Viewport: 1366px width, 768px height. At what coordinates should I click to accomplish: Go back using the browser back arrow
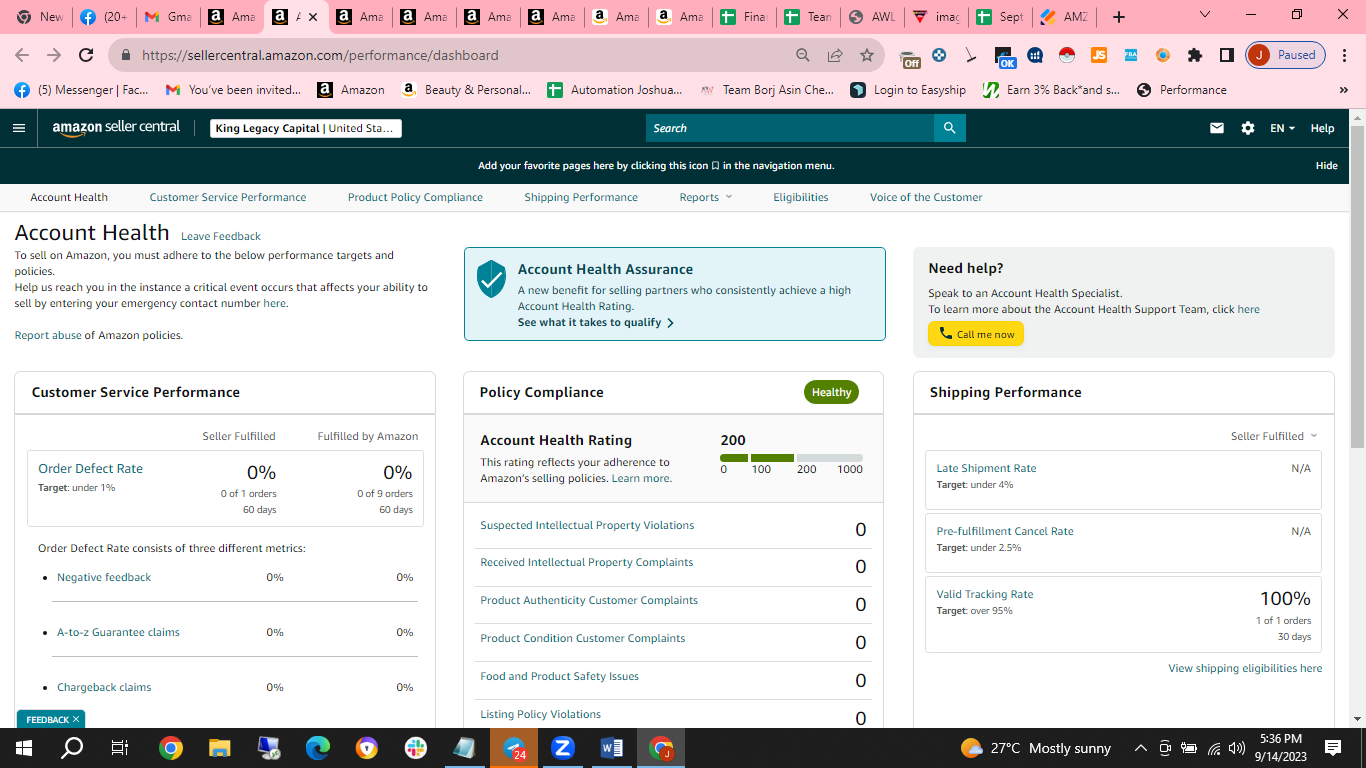pos(22,55)
